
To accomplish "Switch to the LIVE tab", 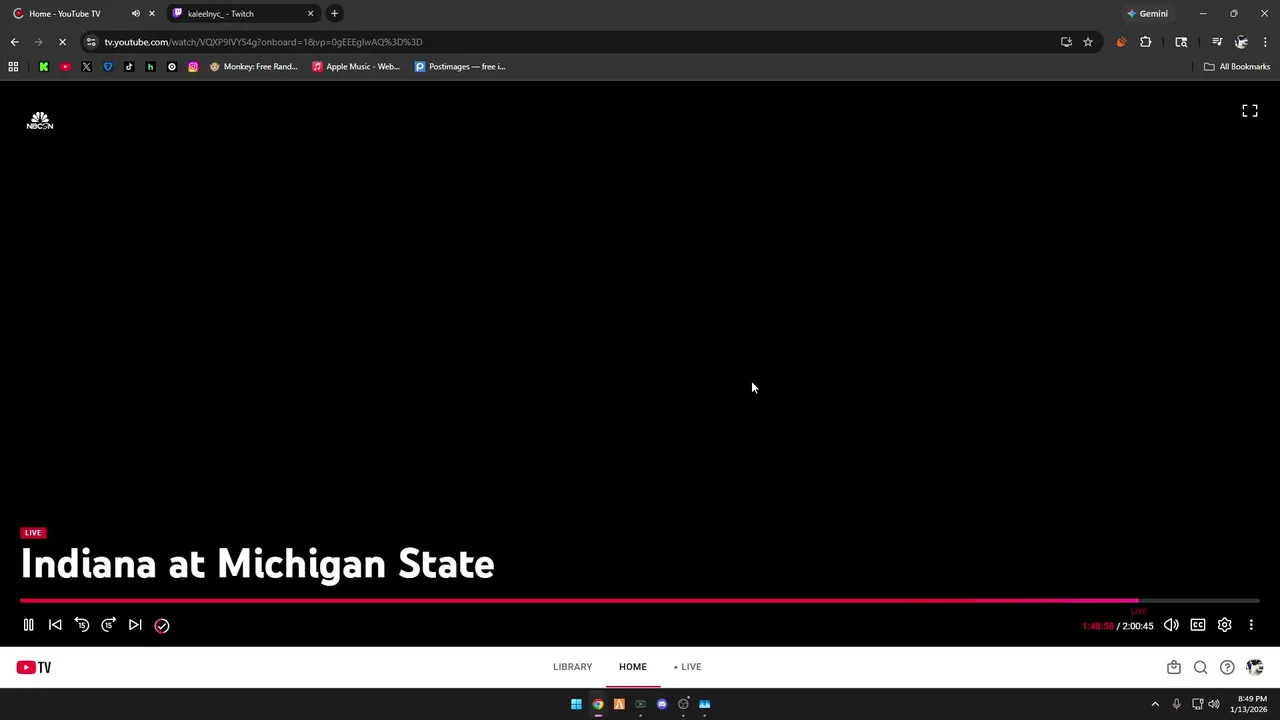I will point(688,667).
